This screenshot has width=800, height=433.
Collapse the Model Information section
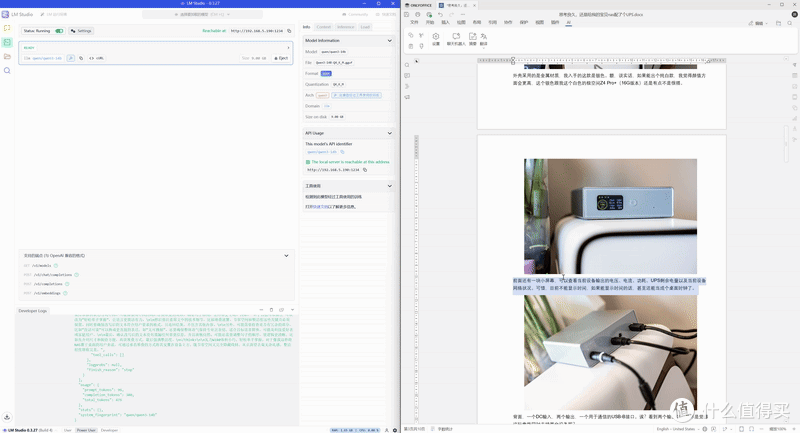[390, 40]
